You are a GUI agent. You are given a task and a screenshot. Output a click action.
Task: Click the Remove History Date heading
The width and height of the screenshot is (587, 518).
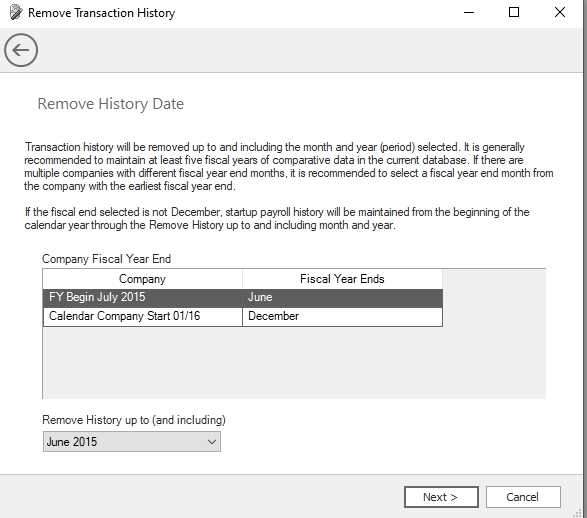111,104
